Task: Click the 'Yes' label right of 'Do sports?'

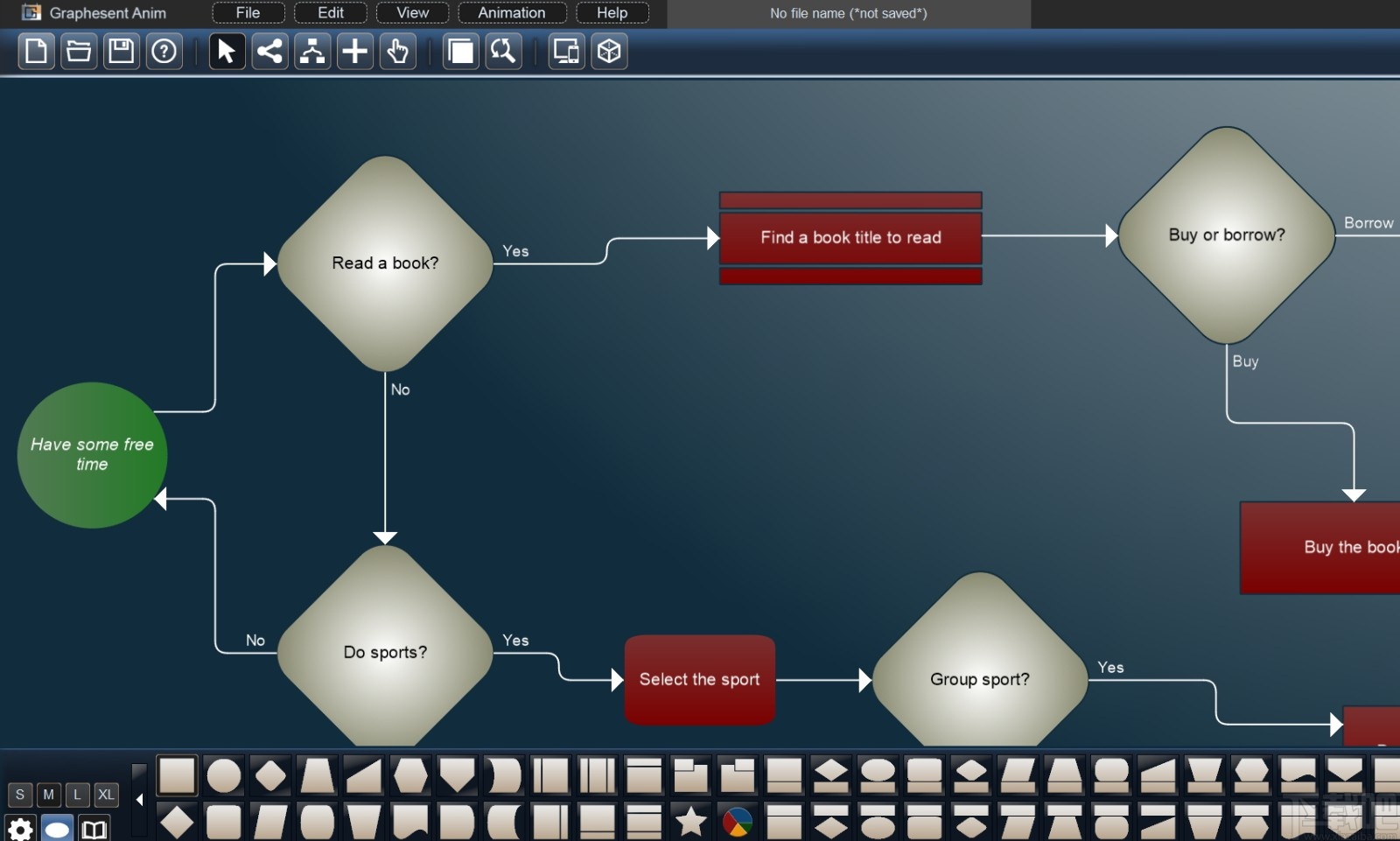Action: 515,641
